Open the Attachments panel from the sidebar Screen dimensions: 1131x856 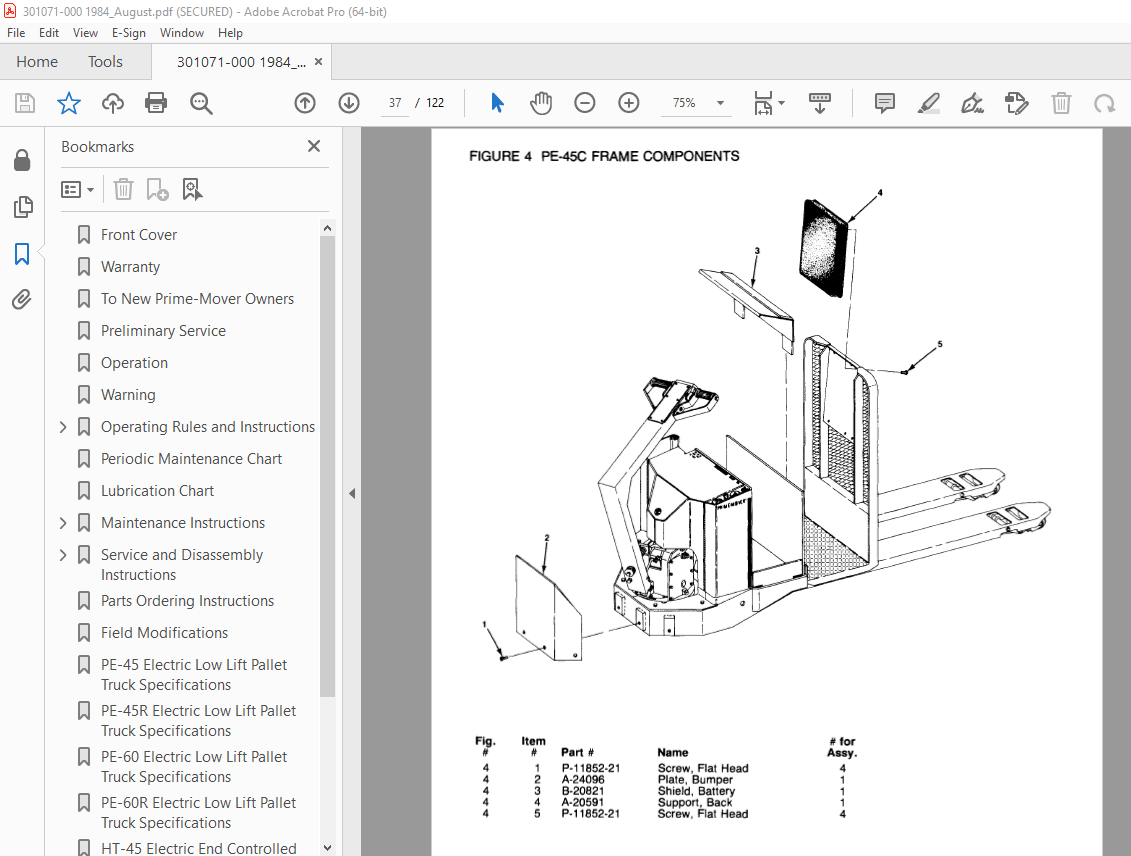point(23,299)
